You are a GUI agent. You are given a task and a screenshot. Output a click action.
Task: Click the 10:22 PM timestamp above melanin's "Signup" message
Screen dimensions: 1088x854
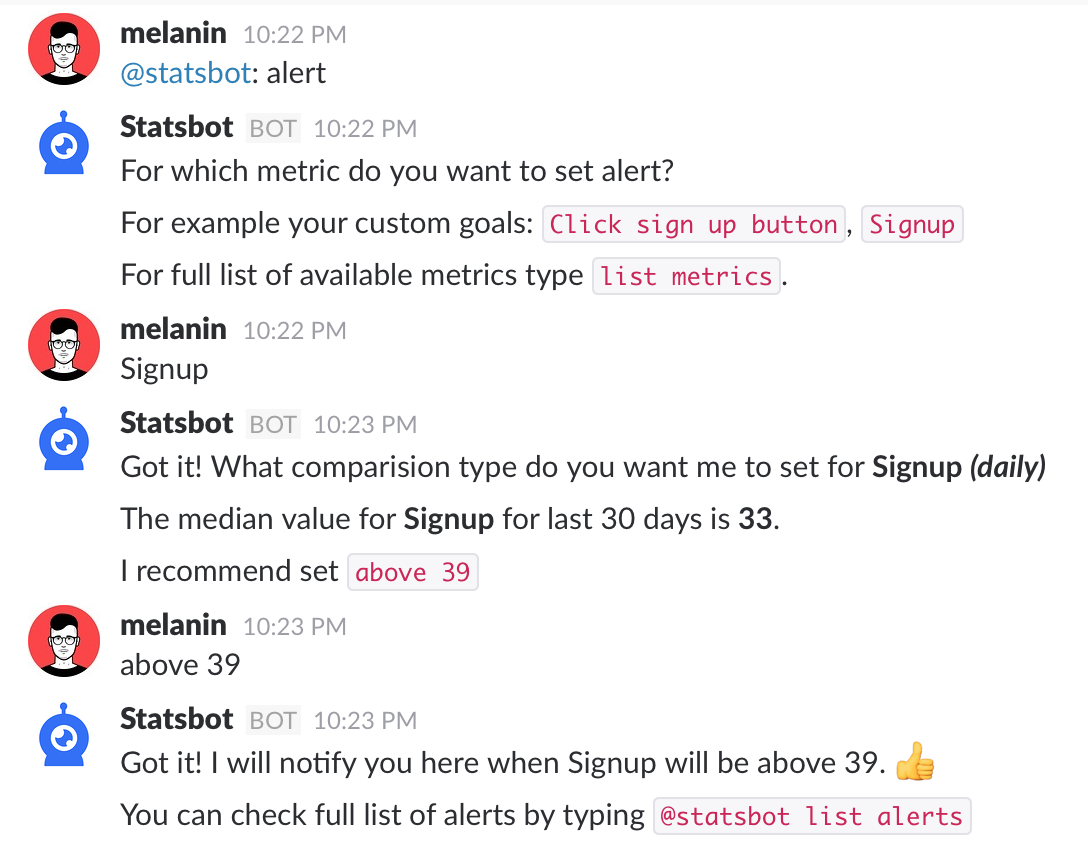point(294,330)
